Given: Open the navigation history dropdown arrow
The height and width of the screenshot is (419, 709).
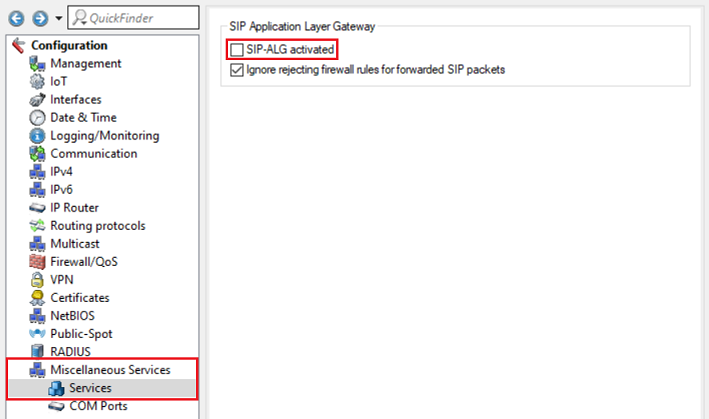Looking at the screenshot, I should point(58,18).
